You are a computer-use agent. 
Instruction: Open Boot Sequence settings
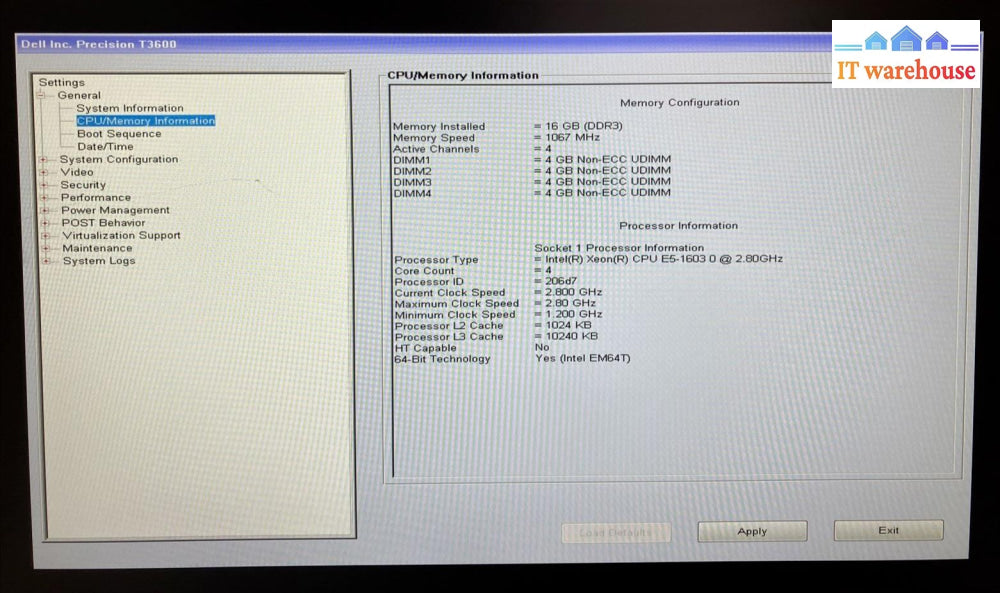point(119,134)
